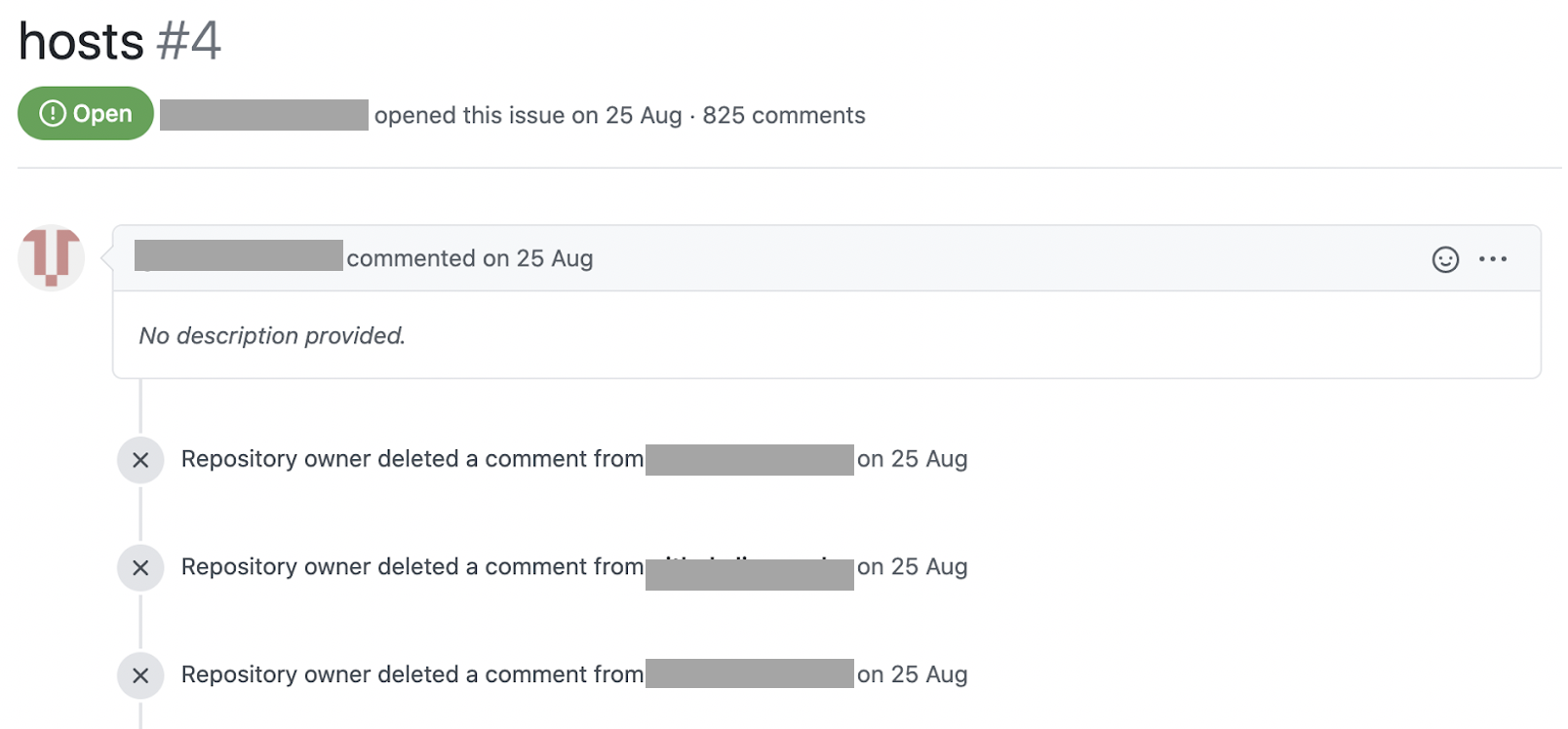The image size is (1568, 729).
Task: Open issue author's profile next to Open badge
Action: pyautogui.click(x=264, y=115)
